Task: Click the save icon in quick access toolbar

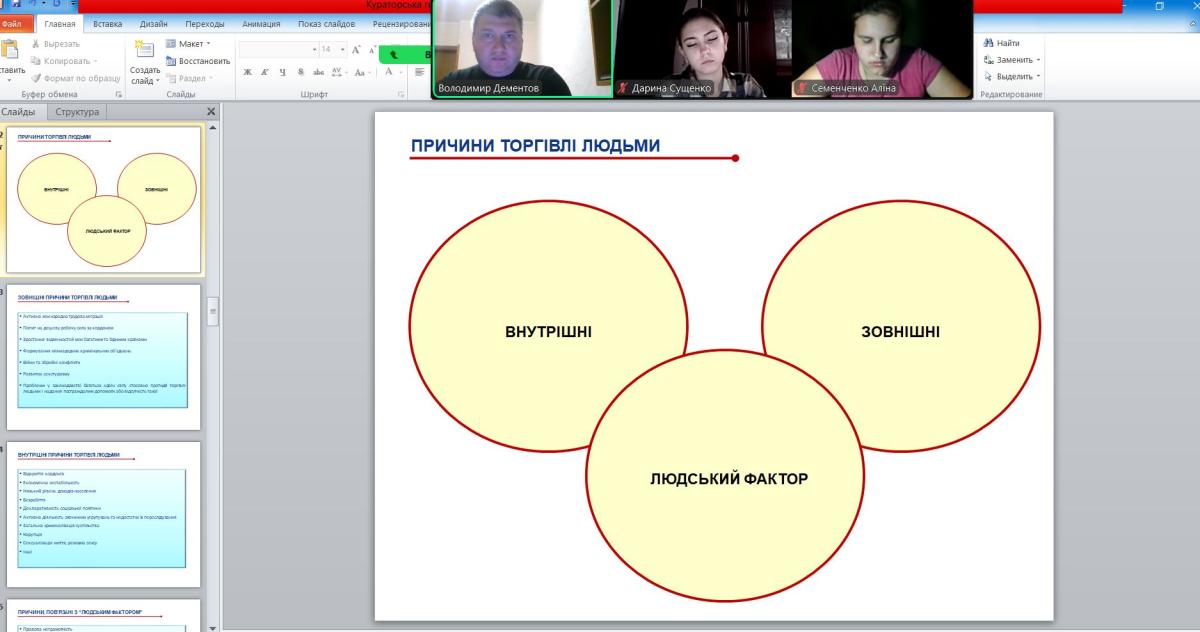Action: 16,5
